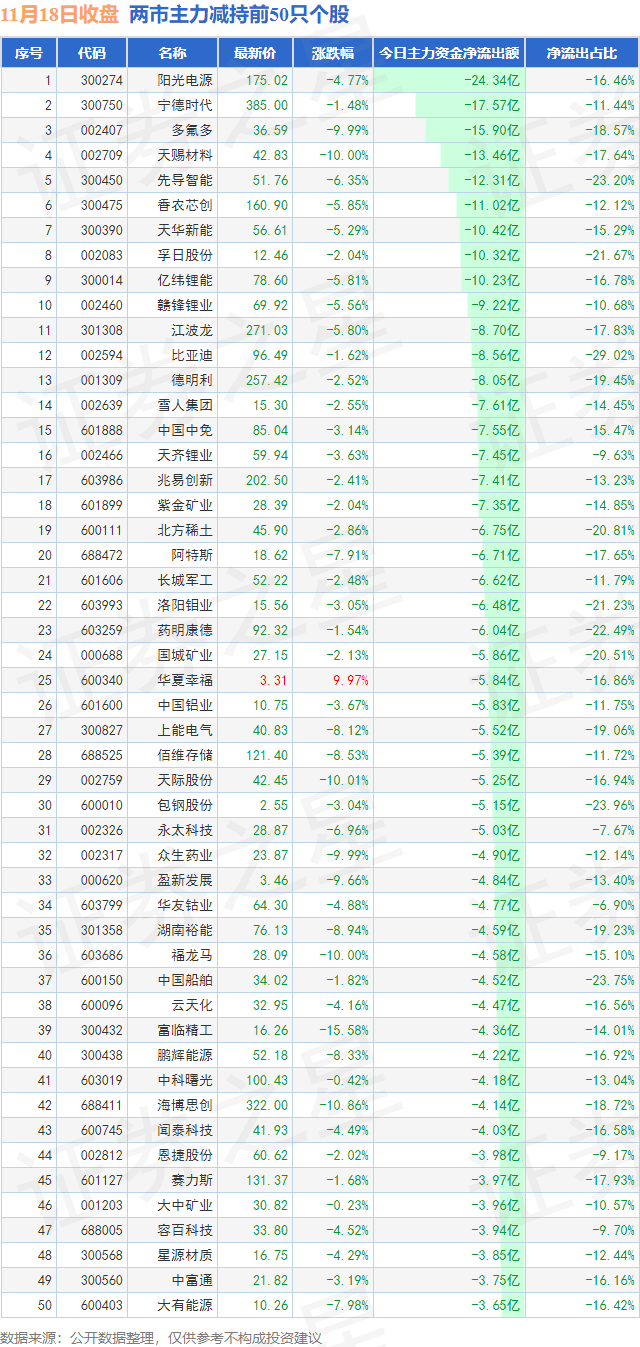Select stock name 药明康德

pyautogui.click(x=185, y=630)
